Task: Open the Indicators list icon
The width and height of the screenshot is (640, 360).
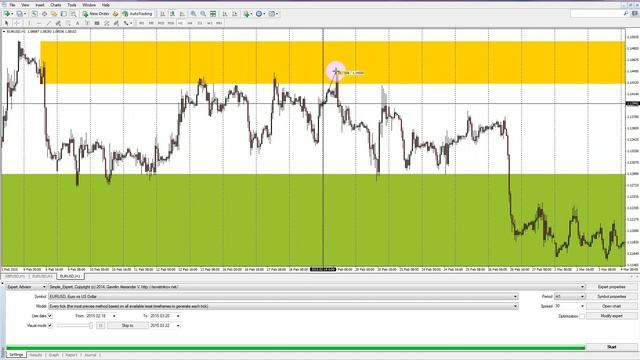Action: [248, 14]
